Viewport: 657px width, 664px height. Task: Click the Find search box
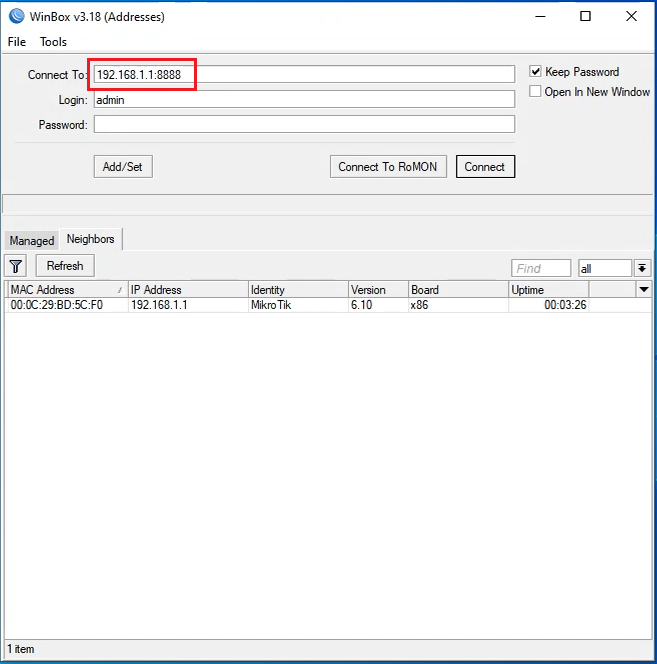541,268
